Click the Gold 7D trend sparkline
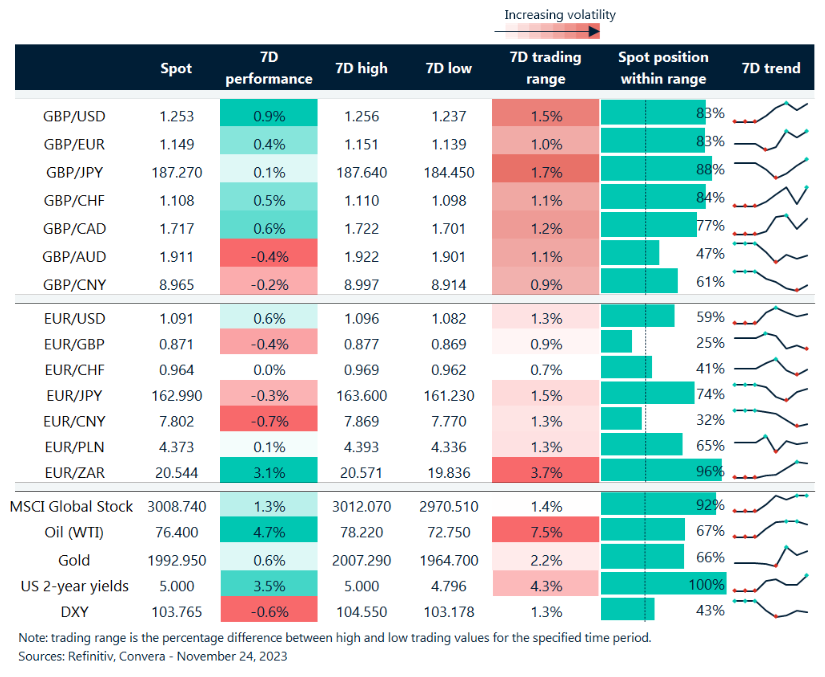Viewport: 825px width, 677px height. pyautogui.click(x=771, y=557)
